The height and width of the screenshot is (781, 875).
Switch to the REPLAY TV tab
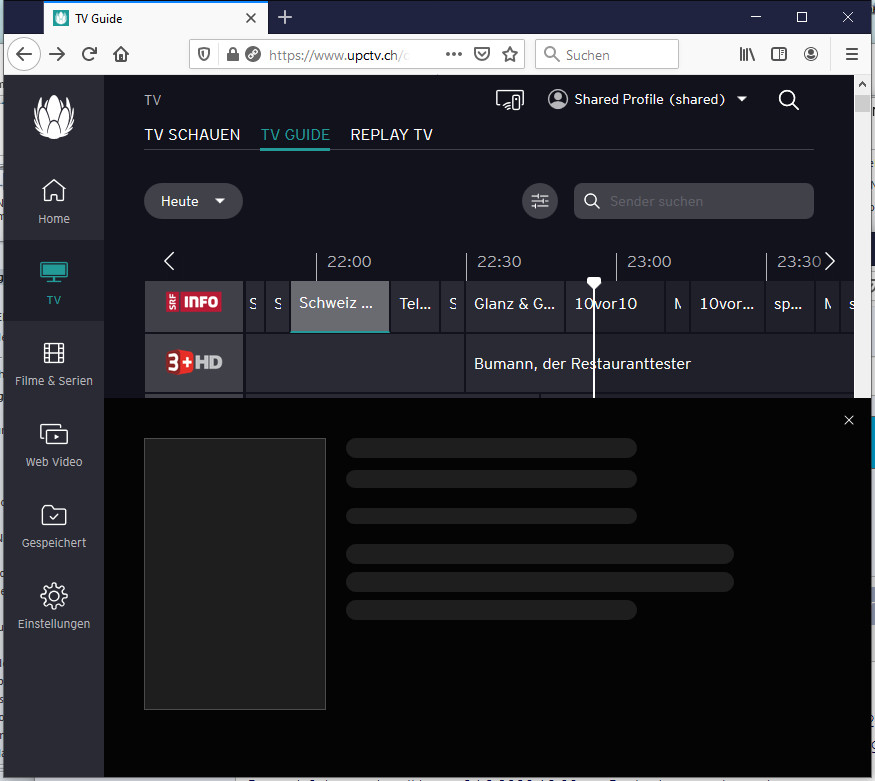point(391,135)
